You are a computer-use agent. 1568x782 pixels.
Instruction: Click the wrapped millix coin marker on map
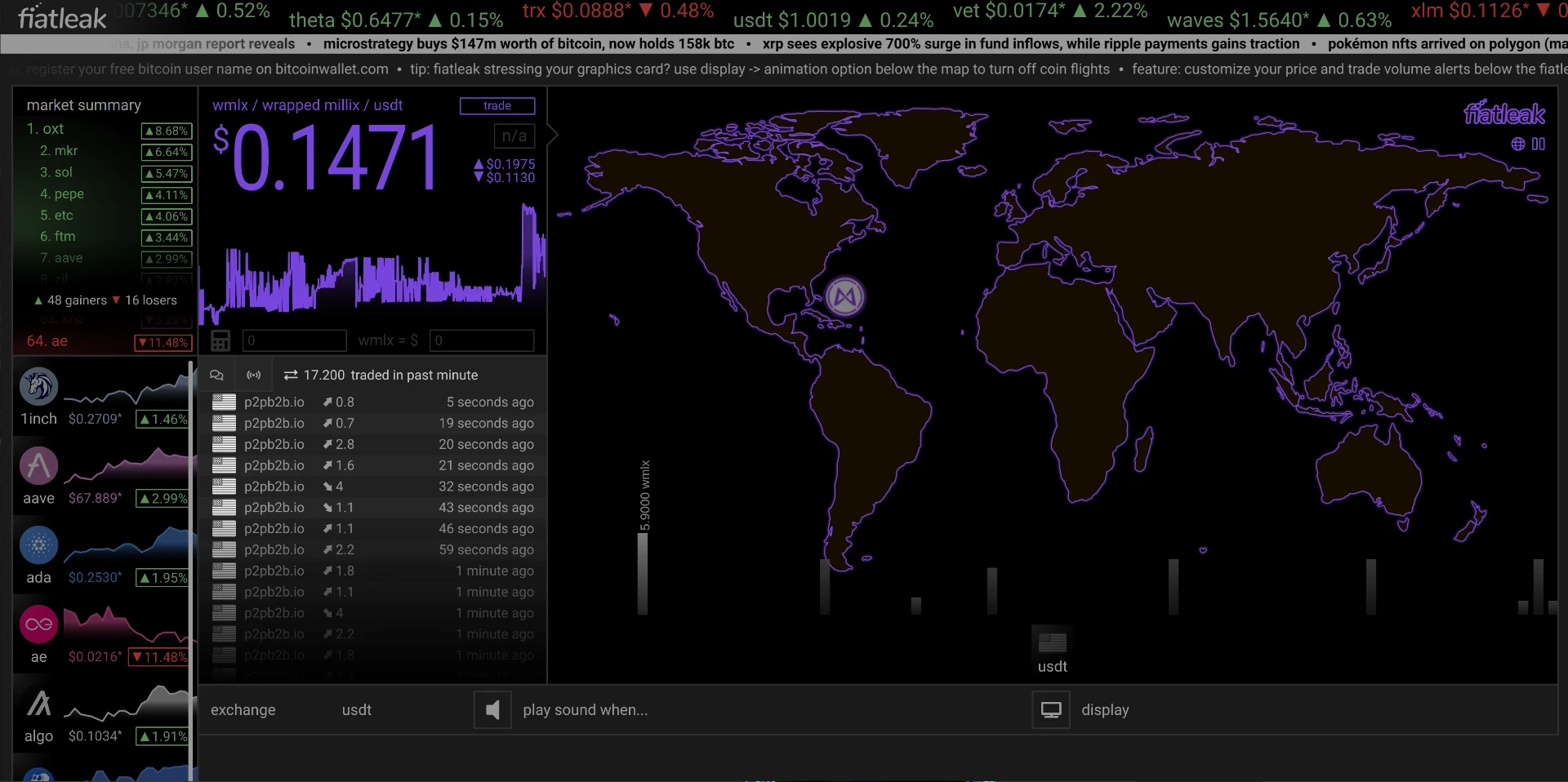click(844, 296)
